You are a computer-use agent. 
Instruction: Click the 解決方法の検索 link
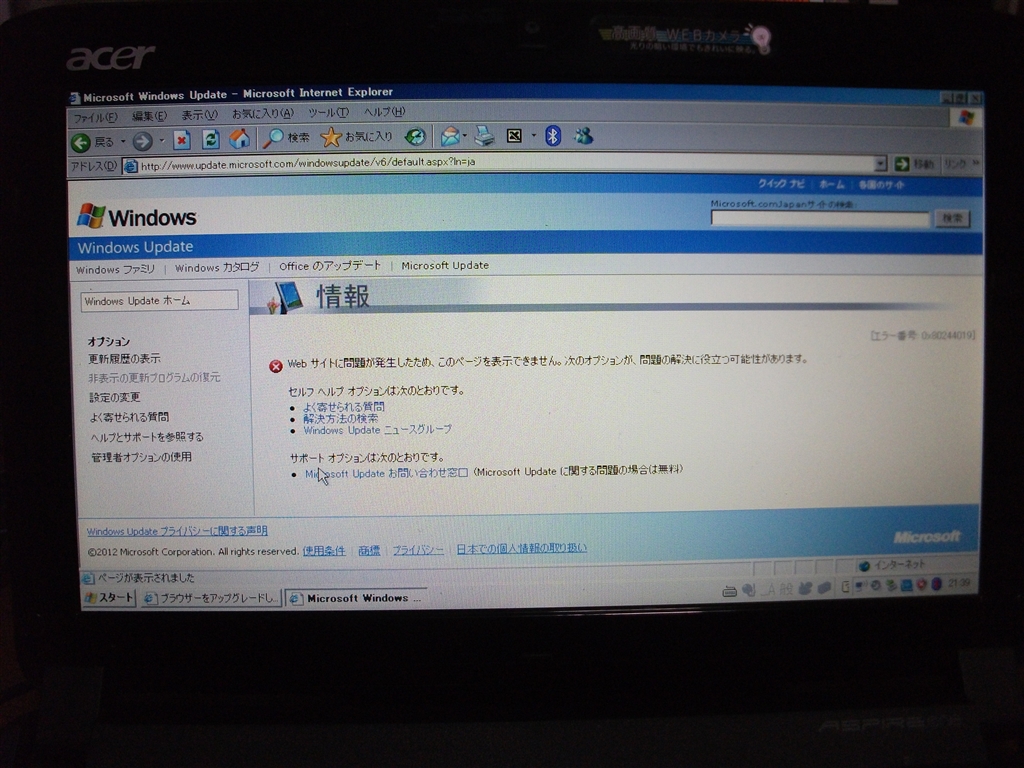tap(340, 419)
